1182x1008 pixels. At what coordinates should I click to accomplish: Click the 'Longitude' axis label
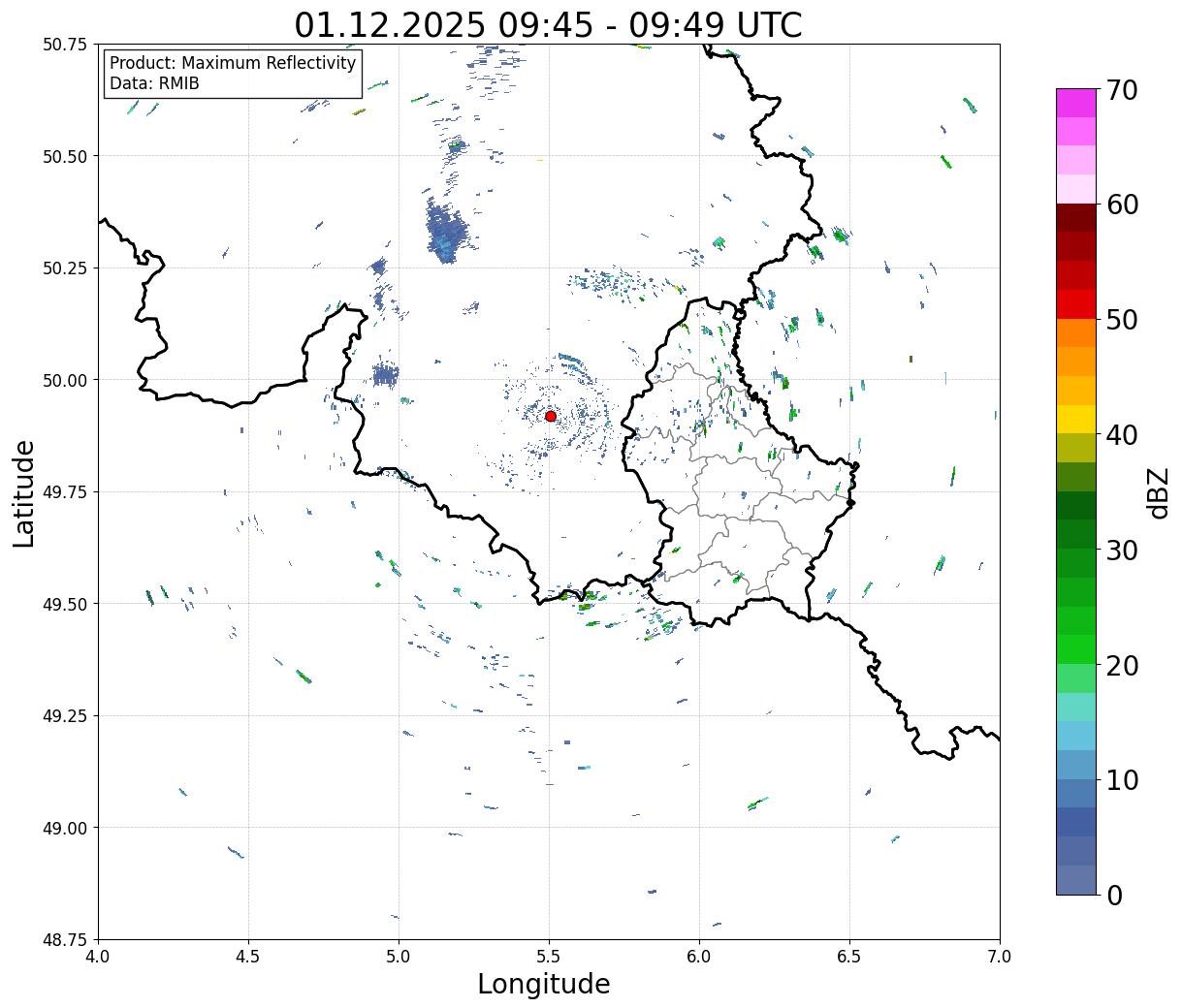point(544,984)
